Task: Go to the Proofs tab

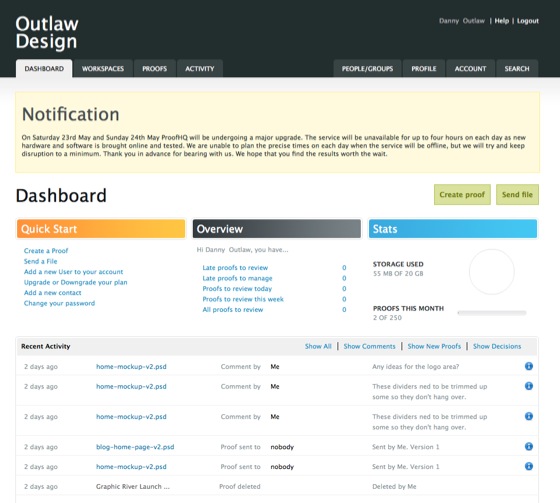Action: (x=155, y=69)
